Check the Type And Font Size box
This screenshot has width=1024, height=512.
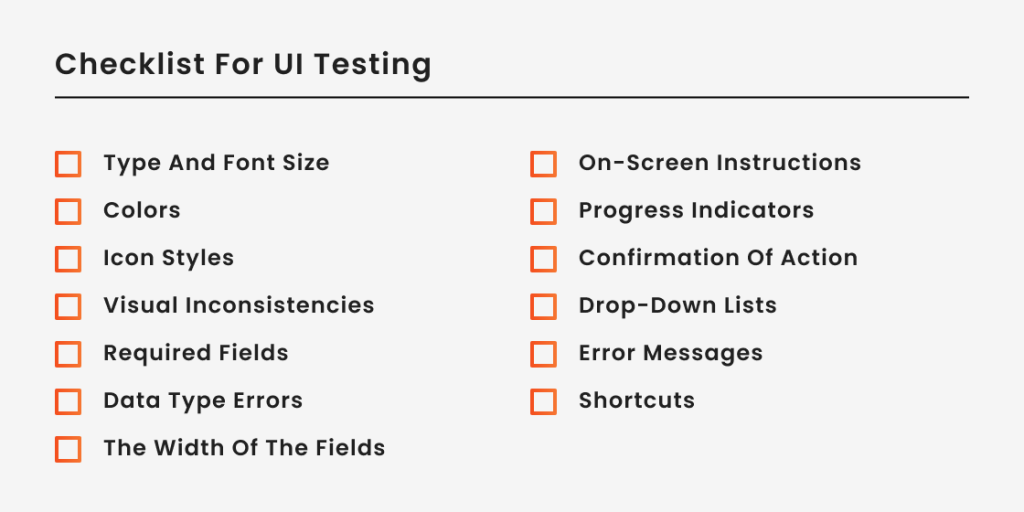click(x=68, y=164)
